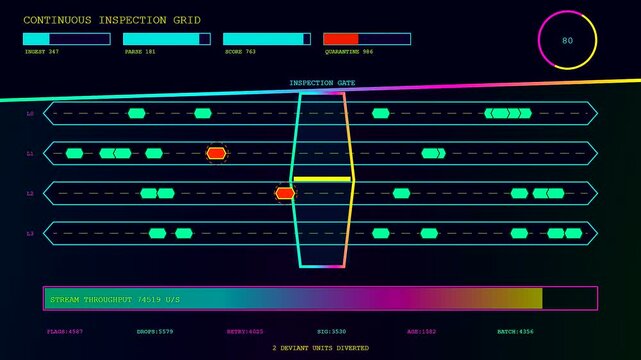Click the CONTINUOUS INSPECTION GRID title
This screenshot has height=360, width=641.
click(x=112, y=20)
